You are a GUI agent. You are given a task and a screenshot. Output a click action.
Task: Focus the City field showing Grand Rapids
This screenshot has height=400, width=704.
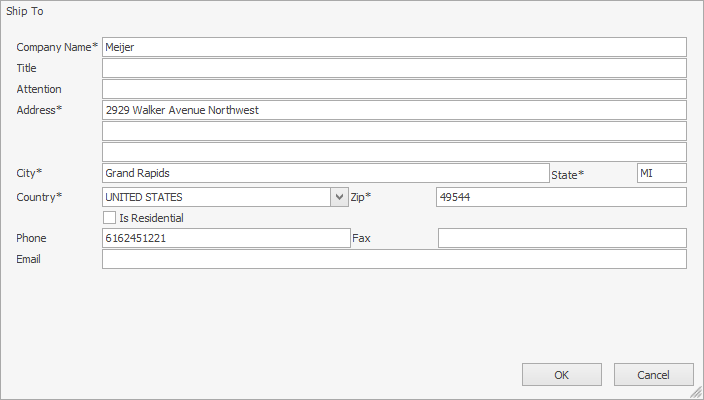click(325, 173)
